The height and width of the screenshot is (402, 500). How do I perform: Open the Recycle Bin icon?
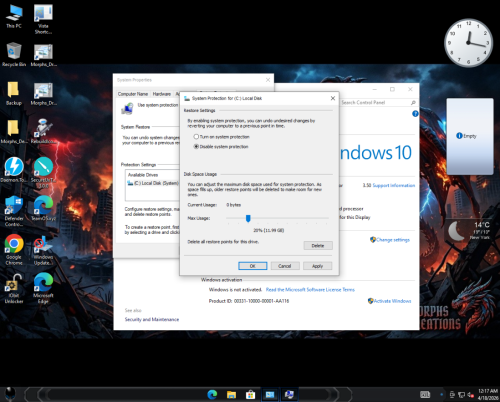click(14, 55)
